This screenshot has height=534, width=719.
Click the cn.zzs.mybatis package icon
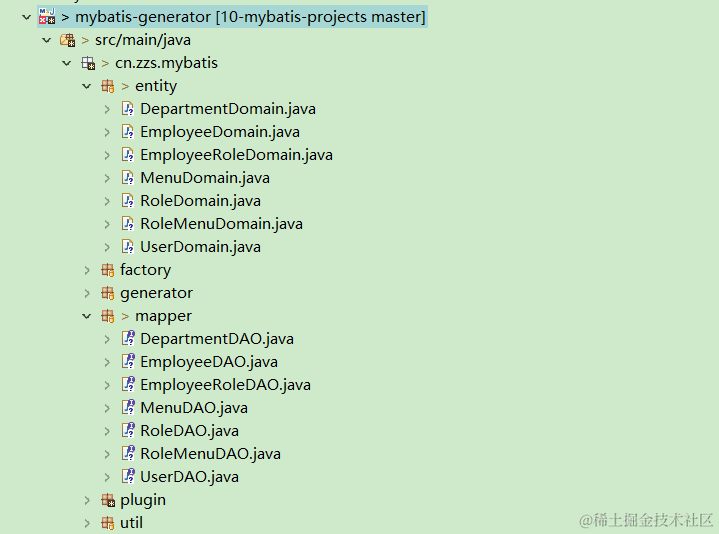coord(88,63)
